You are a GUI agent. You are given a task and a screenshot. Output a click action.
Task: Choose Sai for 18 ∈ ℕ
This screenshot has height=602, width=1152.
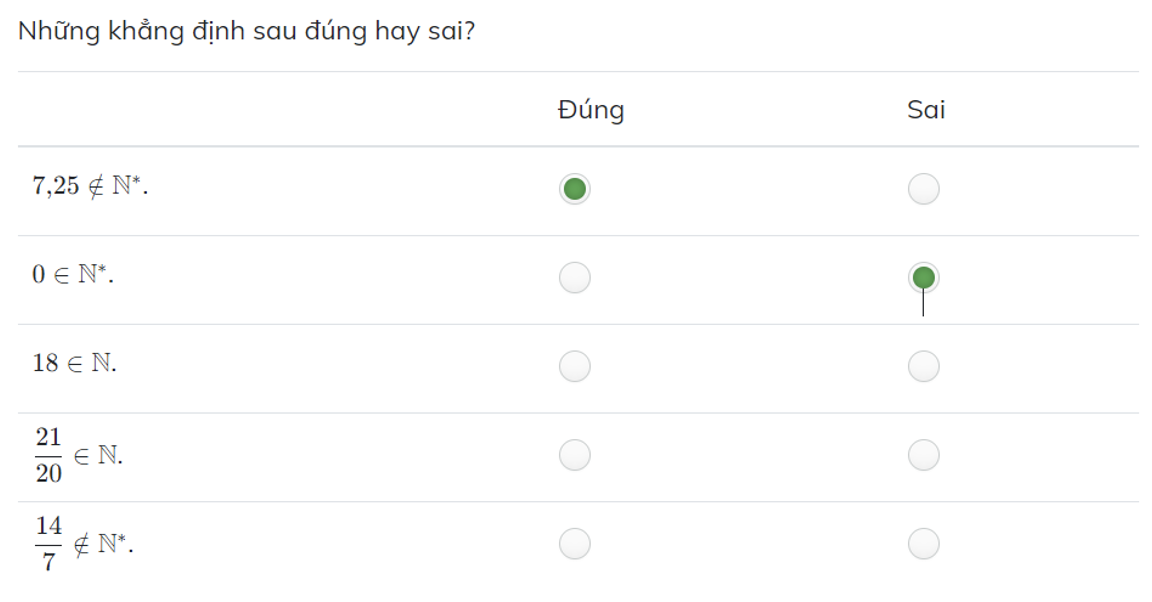pos(922,367)
